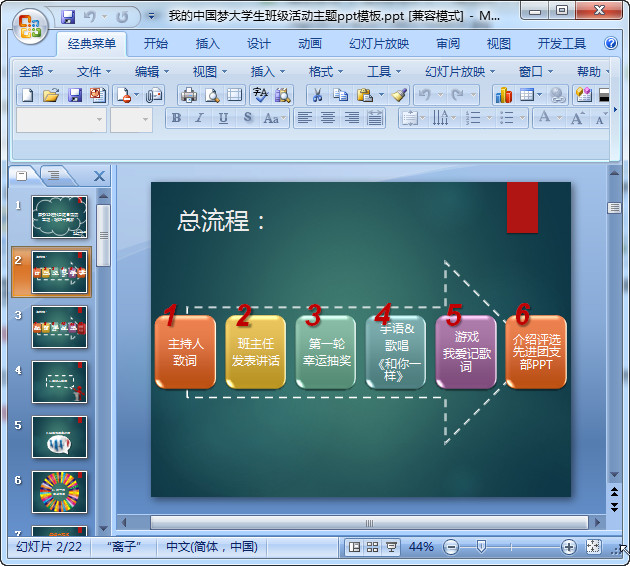Expand the 全部 menu dropdown
Screen dimensions: 630x566
tap(36, 72)
